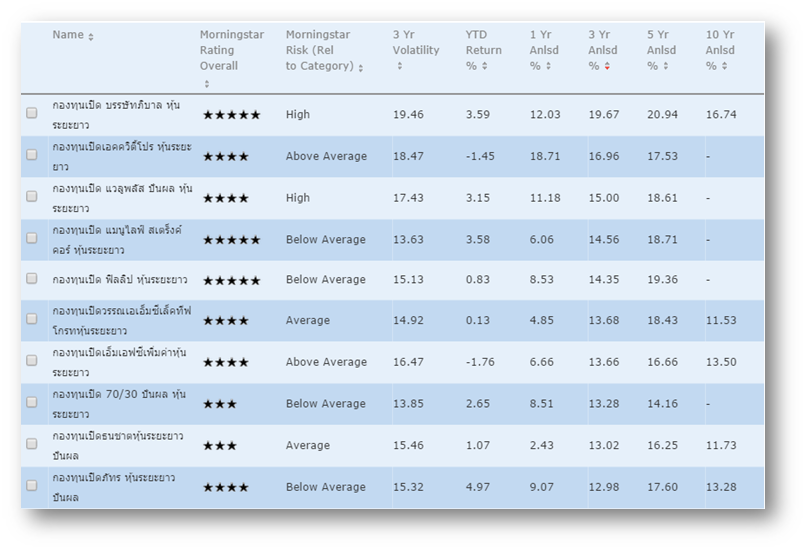Enable checkbox for กองทุนเปิด 70/30 ปันผล row
This screenshot has width=807, height=551.
click(x=32, y=403)
